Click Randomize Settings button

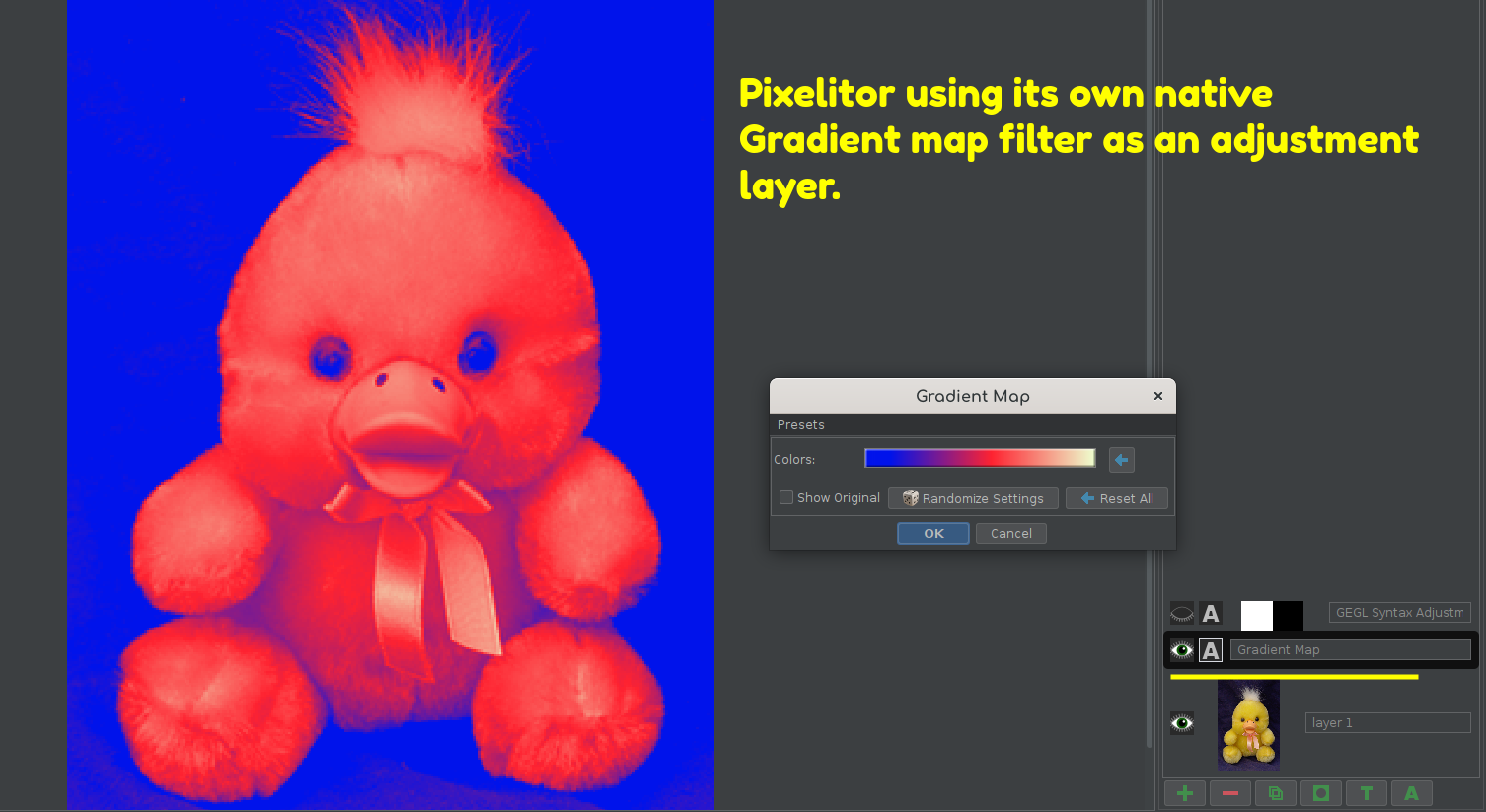[x=973, y=498]
